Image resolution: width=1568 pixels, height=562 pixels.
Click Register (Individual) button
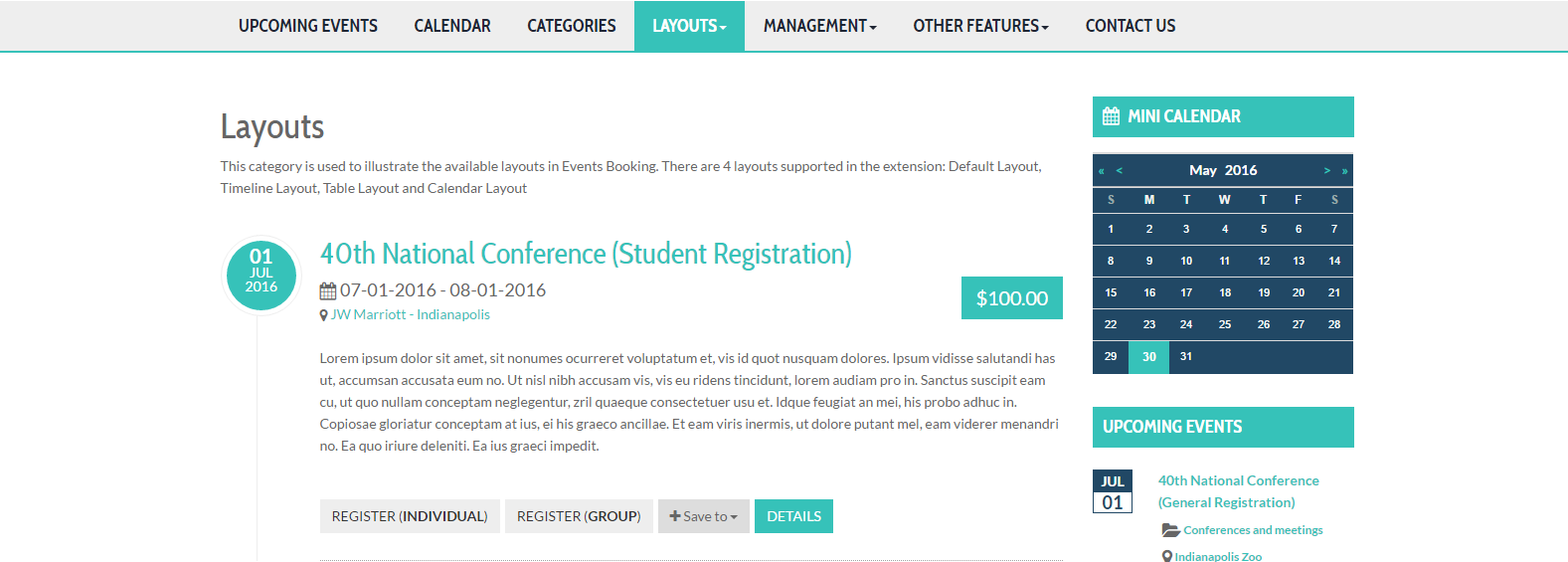point(410,516)
